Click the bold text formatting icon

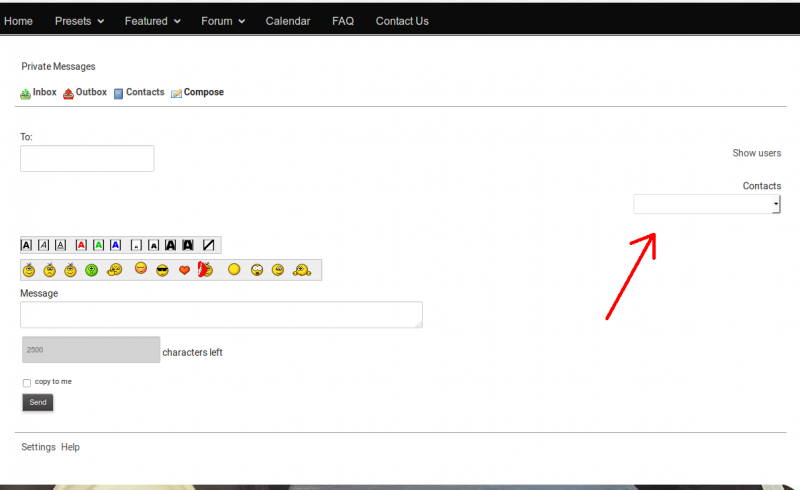(27, 245)
